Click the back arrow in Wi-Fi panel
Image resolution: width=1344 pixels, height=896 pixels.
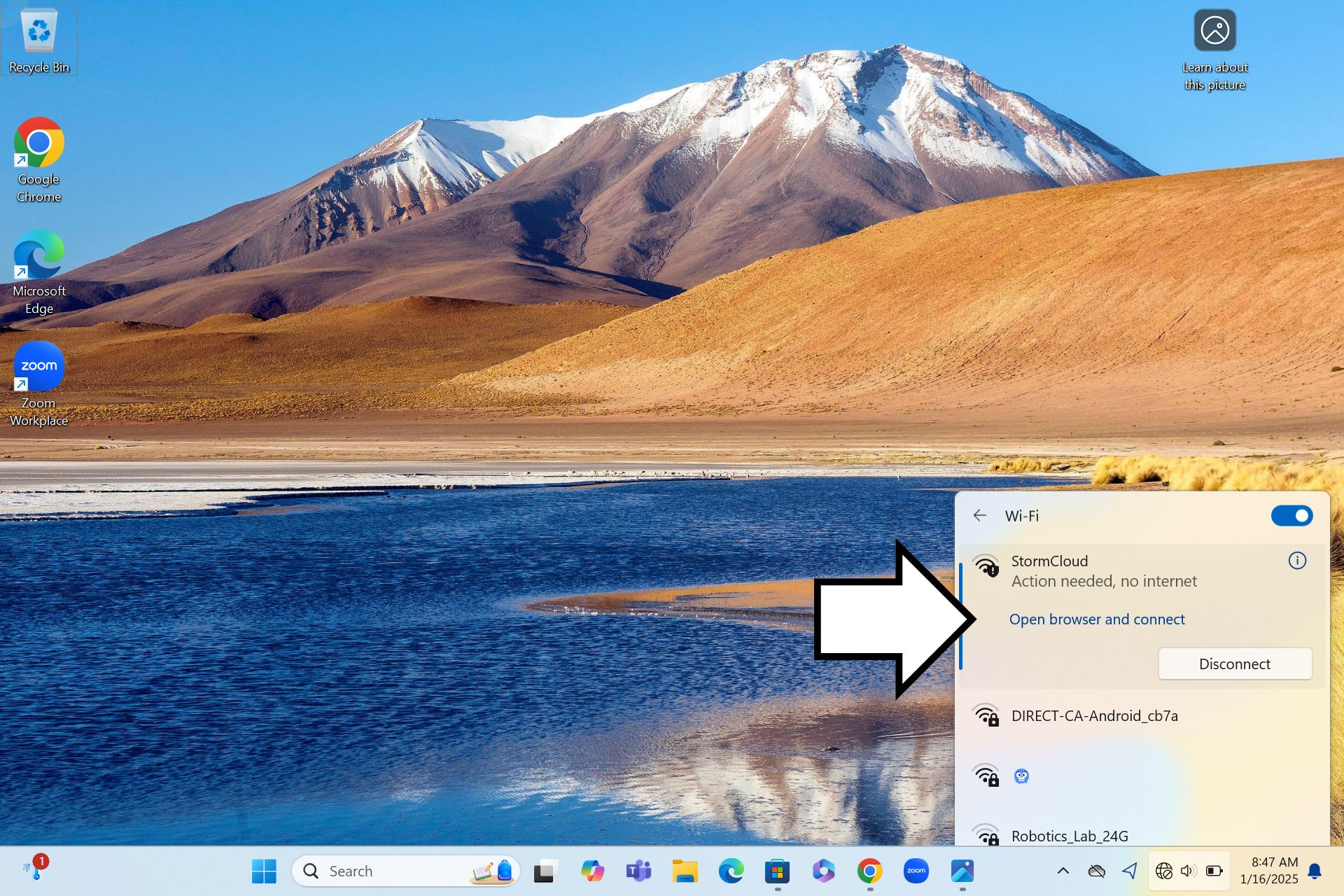979,516
